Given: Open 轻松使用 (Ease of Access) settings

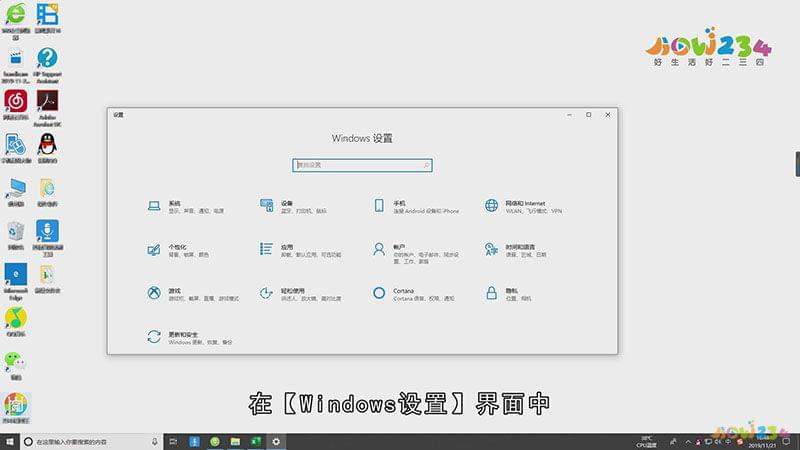Looking at the screenshot, I should [300, 294].
